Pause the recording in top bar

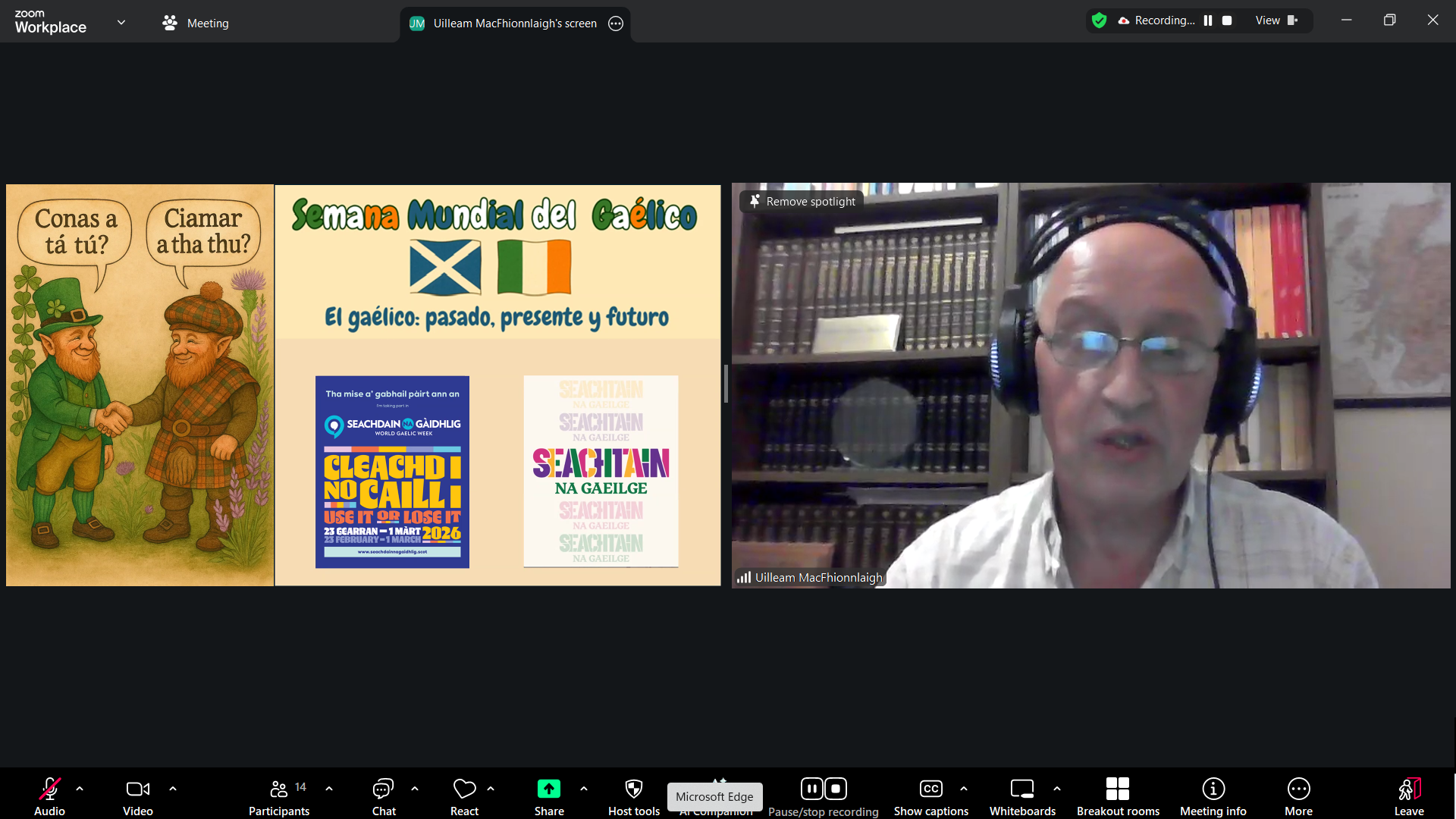(1208, 20)
